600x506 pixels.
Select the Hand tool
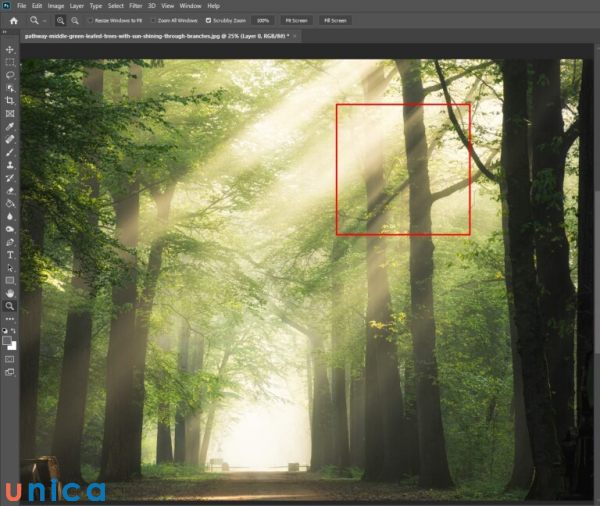(x=10, y=293)
